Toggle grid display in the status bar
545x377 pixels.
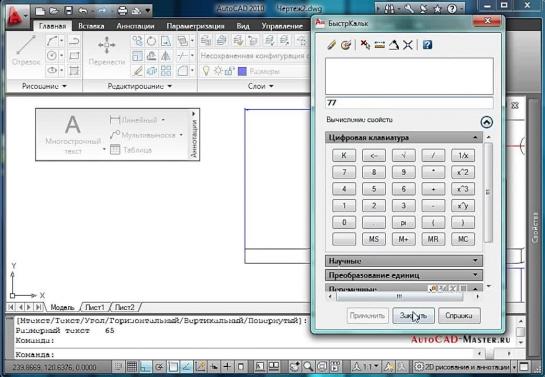tap(131, 367)
